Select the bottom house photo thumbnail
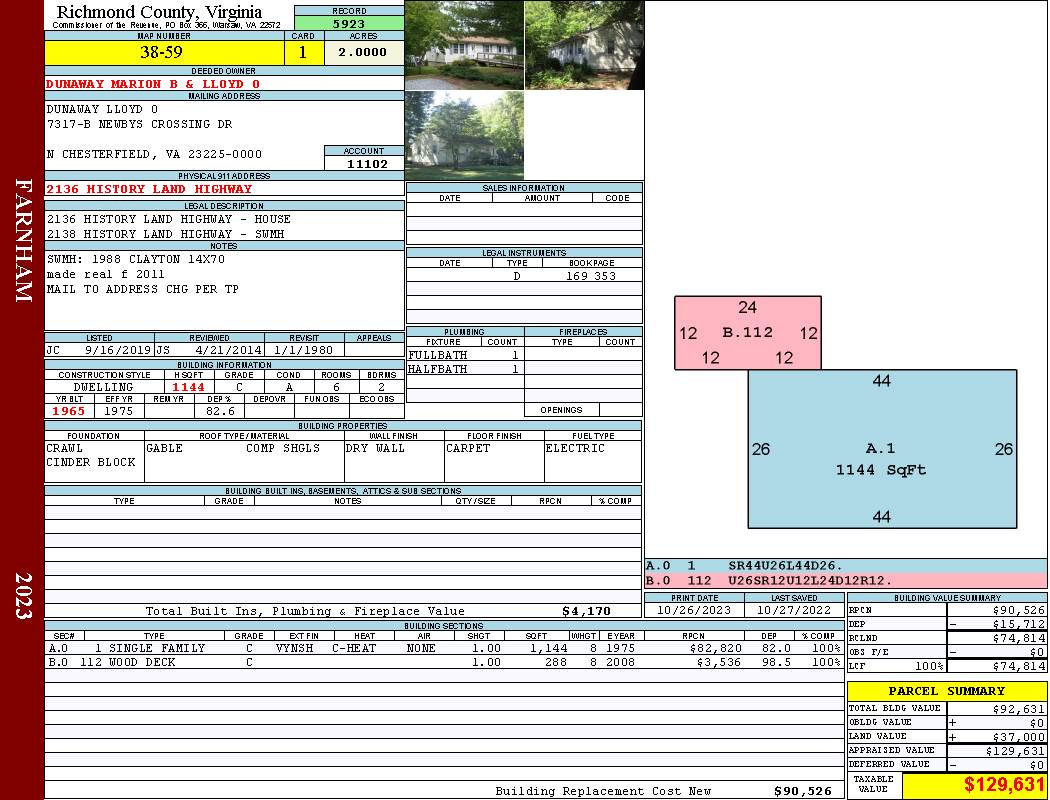Viewport: 1050px width, 800px height. (x=464, y=136)
